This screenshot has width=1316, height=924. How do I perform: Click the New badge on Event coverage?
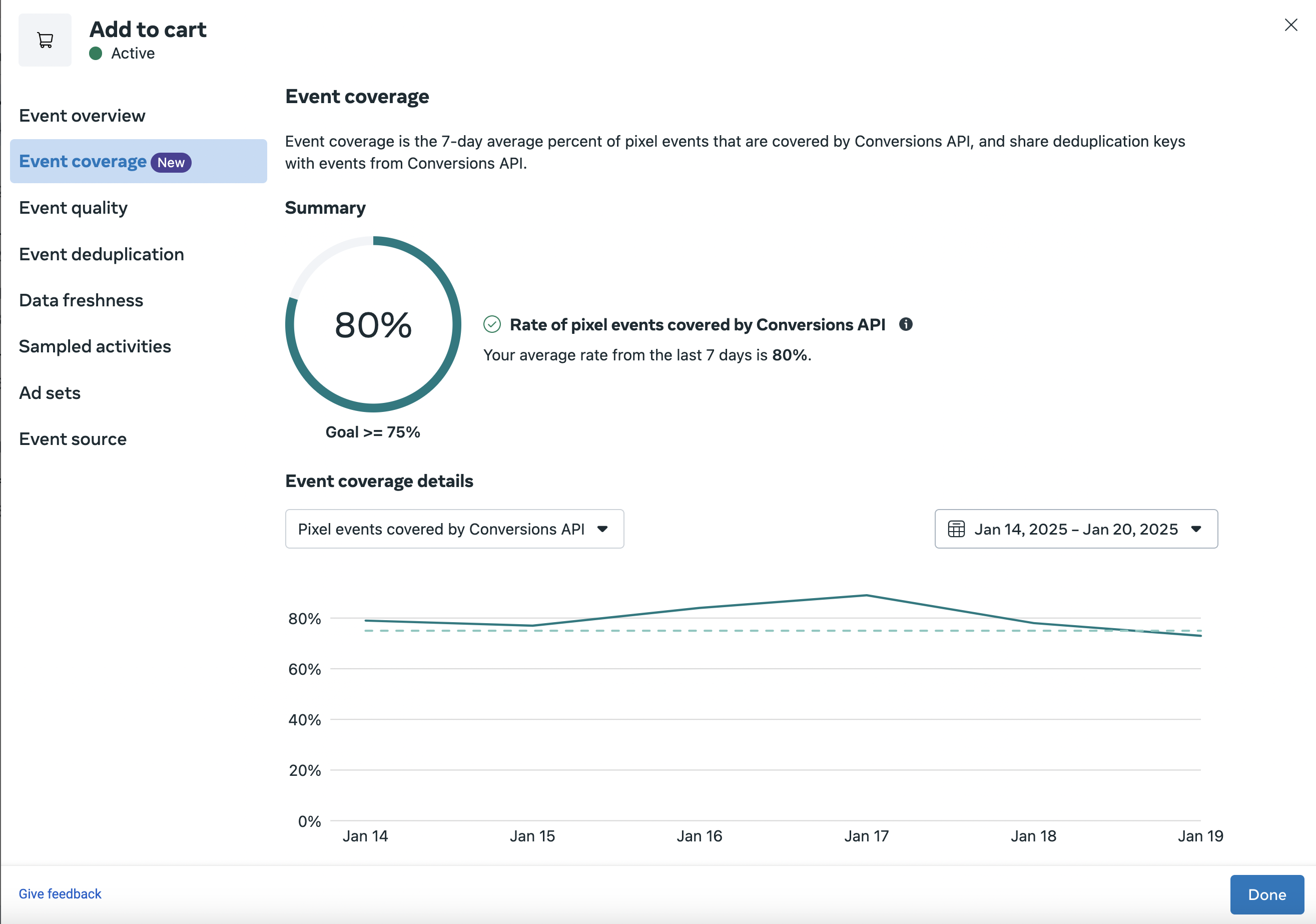pyautogui.click(x=171, y=162)
